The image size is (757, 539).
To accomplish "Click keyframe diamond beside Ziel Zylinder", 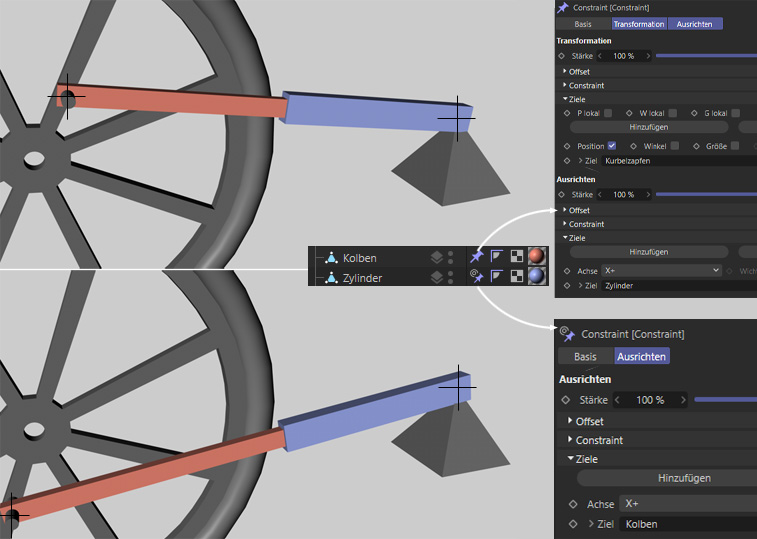I will (567, 285).
